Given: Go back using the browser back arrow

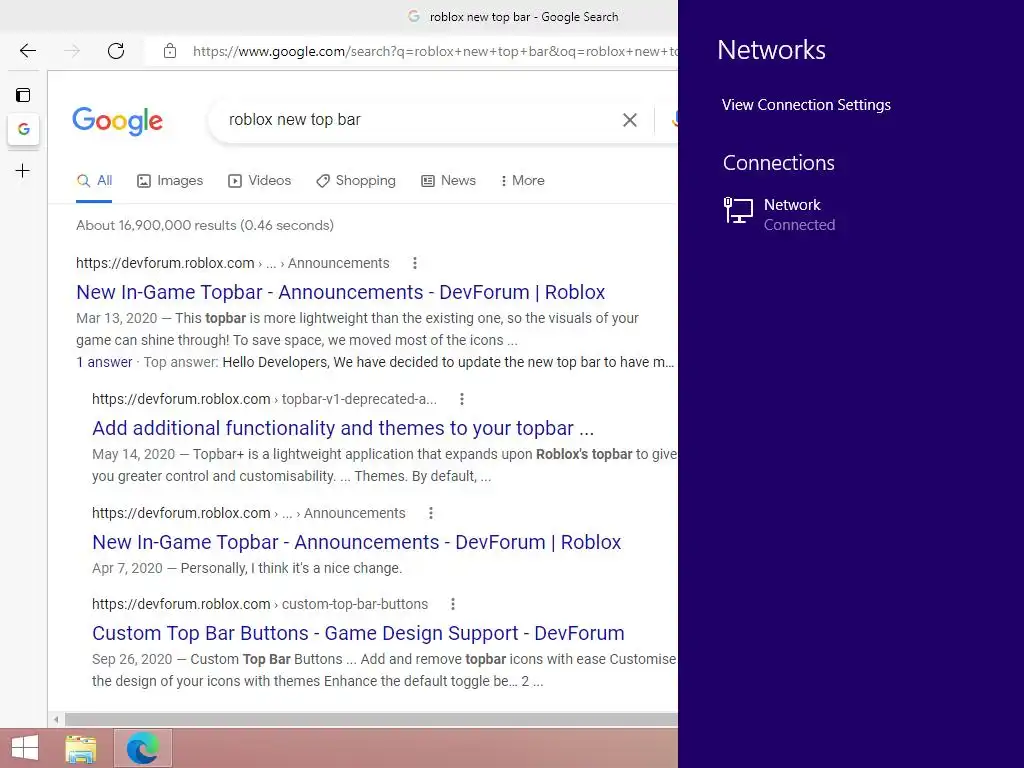Looking at the screenshot, I should point(27,51).
